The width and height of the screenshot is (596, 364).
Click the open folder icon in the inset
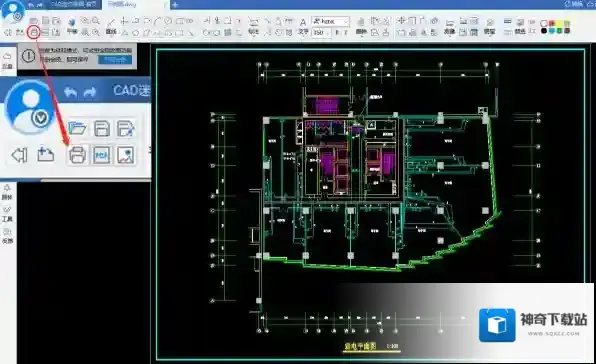(x=77, y=128)
